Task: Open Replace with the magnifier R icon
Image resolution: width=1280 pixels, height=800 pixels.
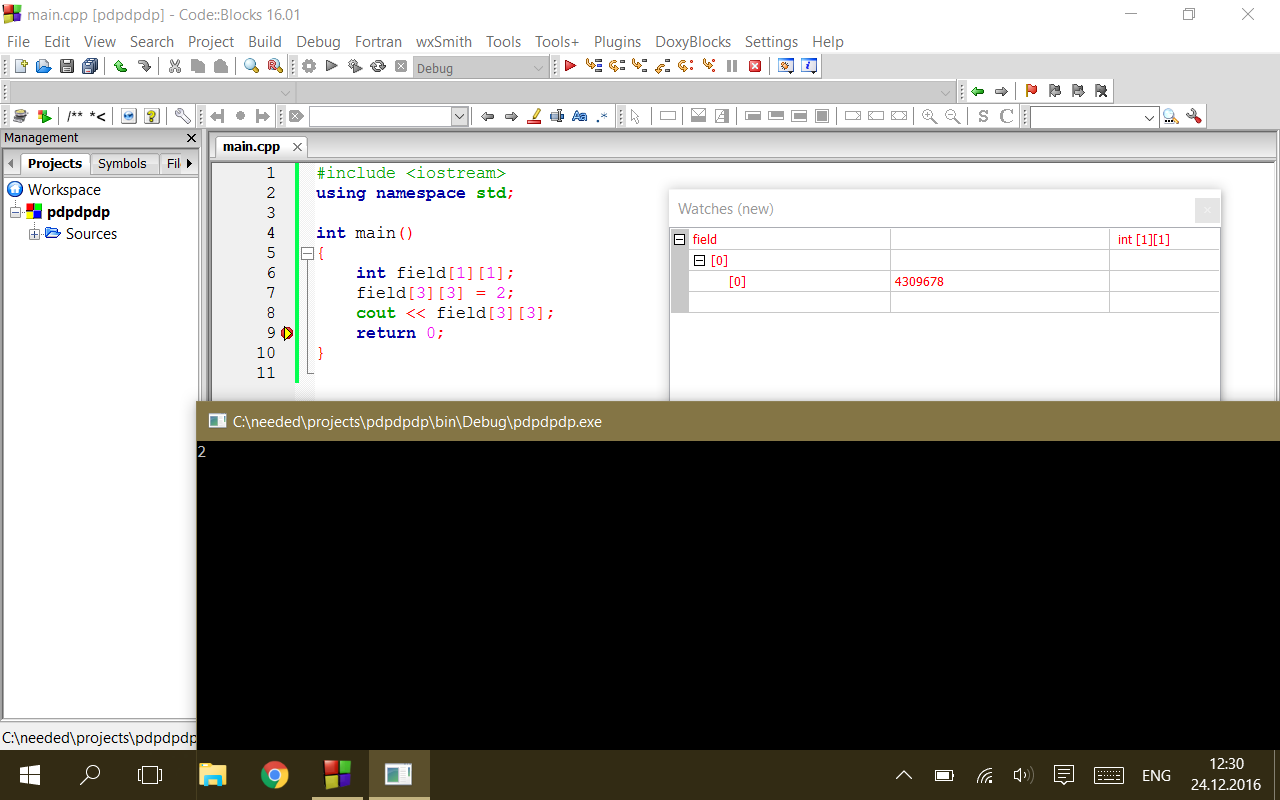Action: 274,67
